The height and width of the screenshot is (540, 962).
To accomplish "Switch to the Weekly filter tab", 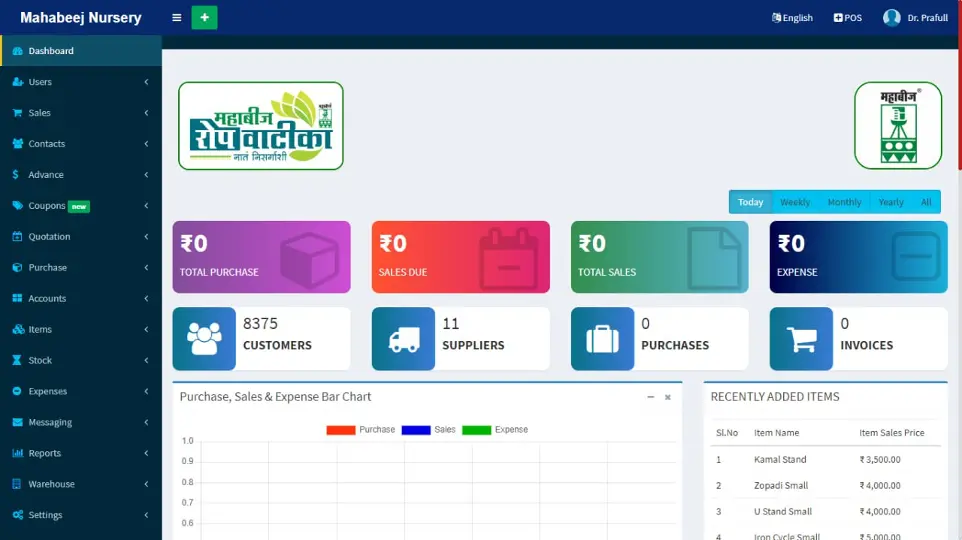I will point(795,202).
